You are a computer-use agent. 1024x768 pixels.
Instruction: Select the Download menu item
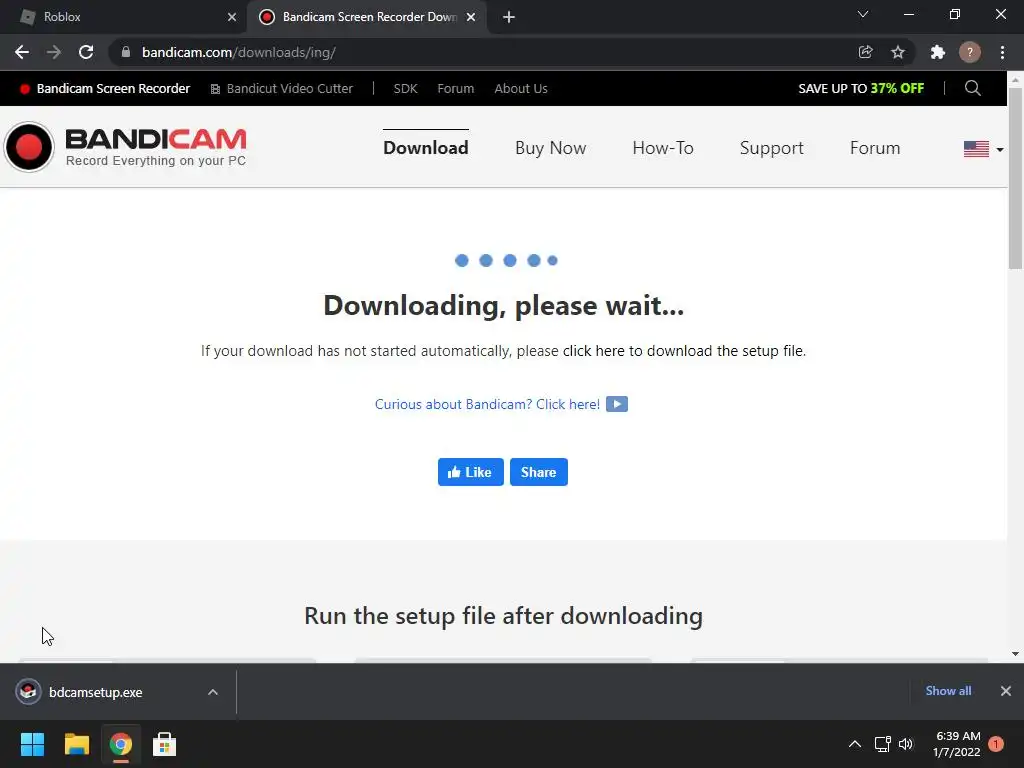(x=426, y=148)
